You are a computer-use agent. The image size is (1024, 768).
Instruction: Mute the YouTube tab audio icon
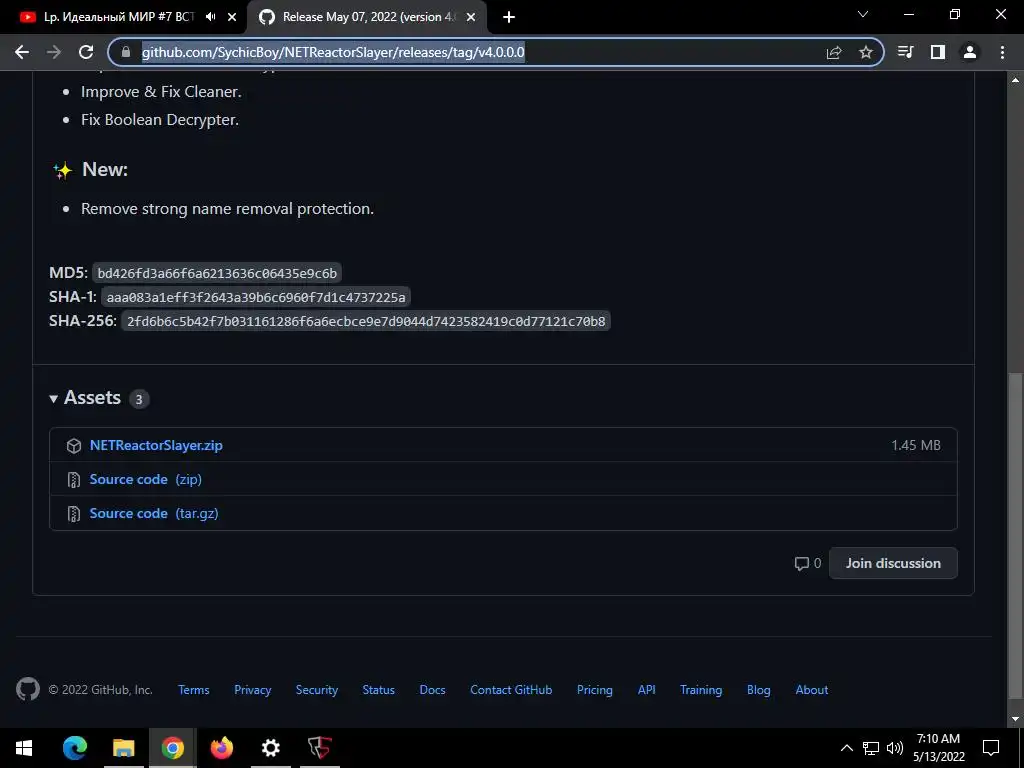pyautogui.click(x=210, y=17)
